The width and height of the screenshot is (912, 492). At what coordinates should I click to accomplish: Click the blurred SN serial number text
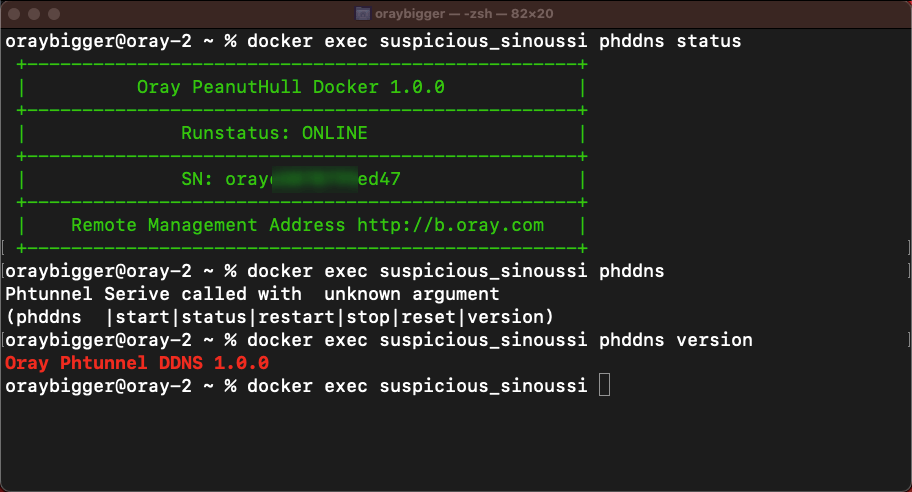pos(315,179)
